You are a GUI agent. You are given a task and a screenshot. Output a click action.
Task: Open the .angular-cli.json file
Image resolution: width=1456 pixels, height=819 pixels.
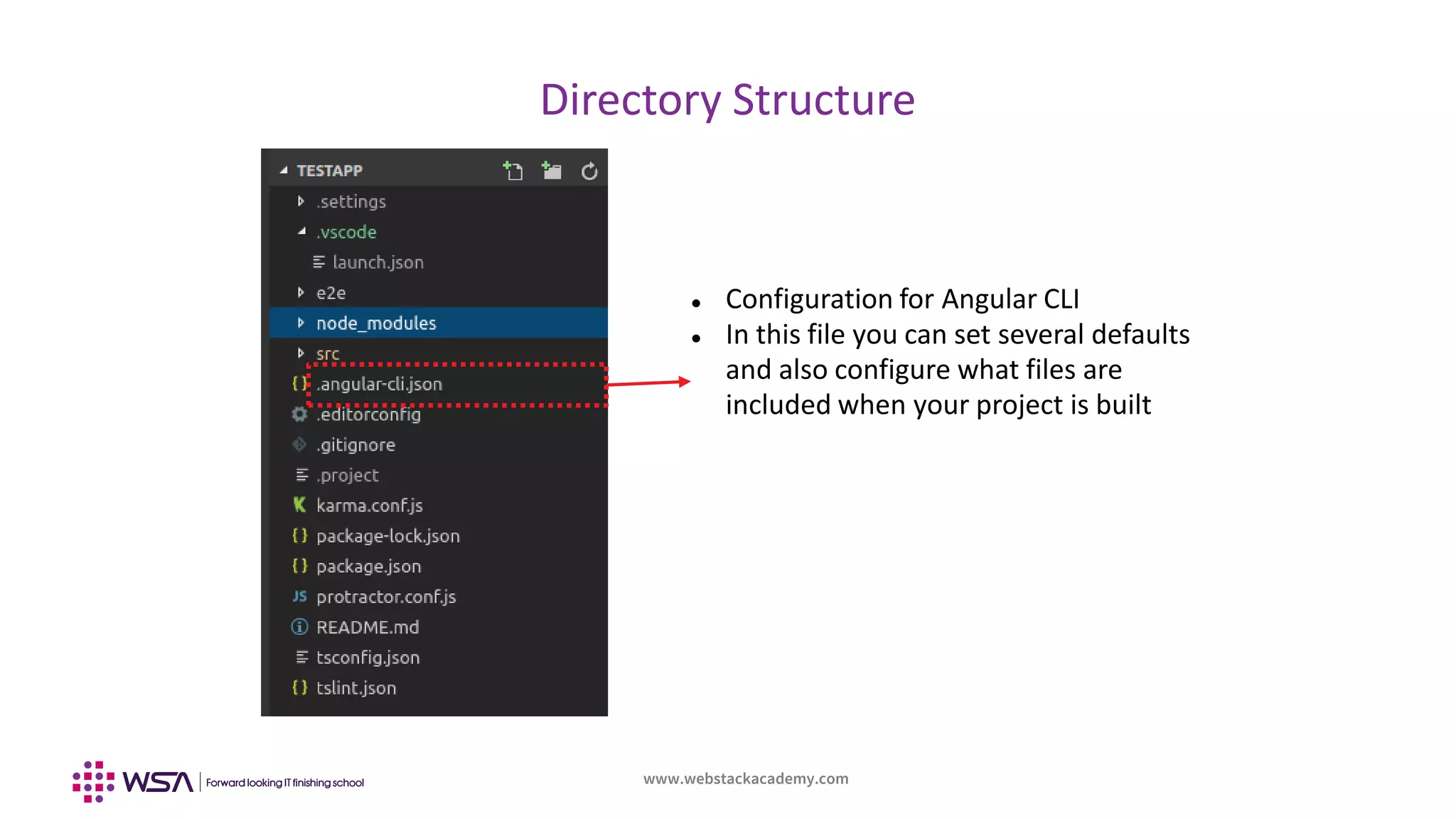tap(380, 385)
